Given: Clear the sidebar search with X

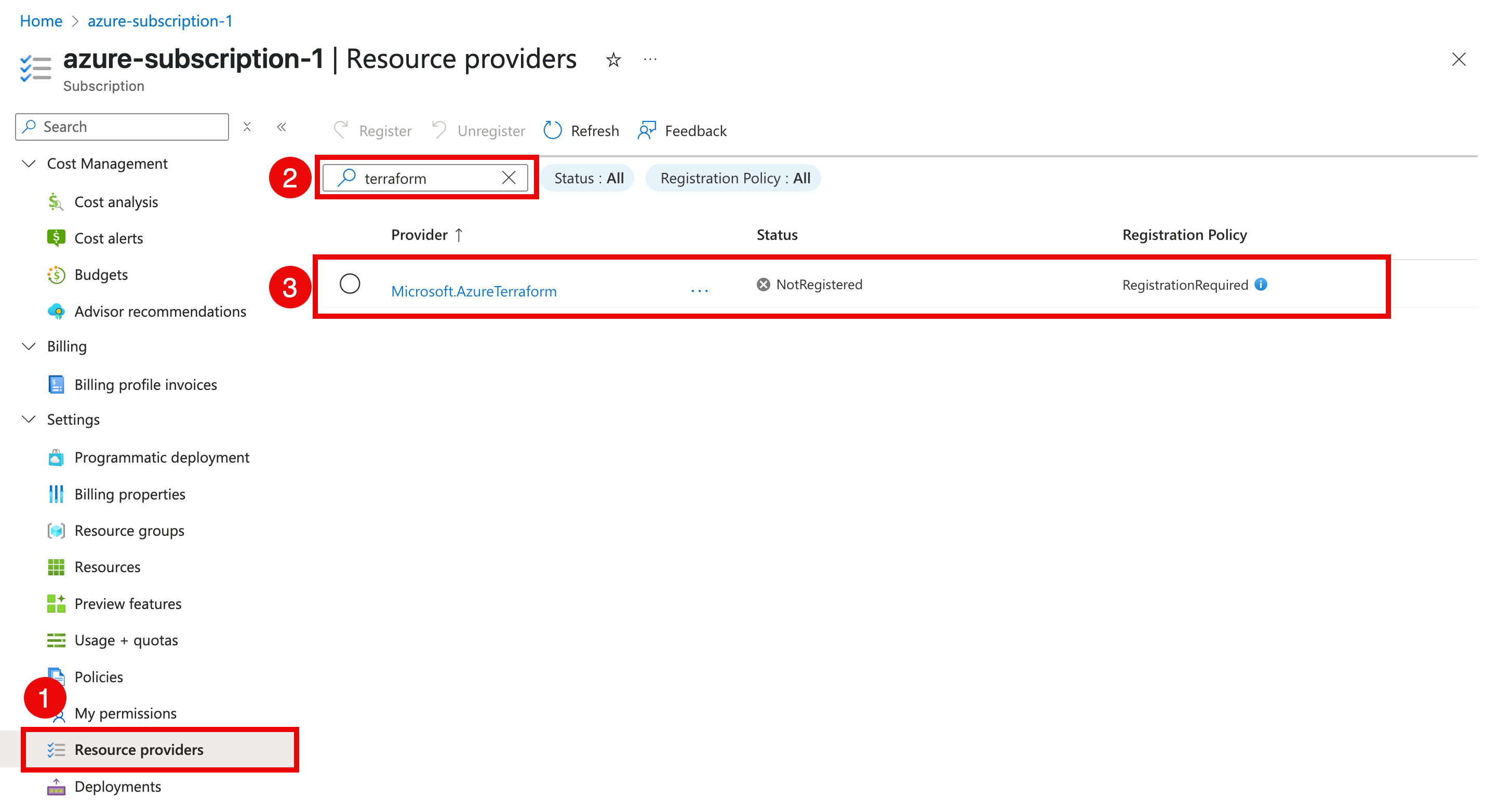Looking at the screenshot, I should [247, 127].
